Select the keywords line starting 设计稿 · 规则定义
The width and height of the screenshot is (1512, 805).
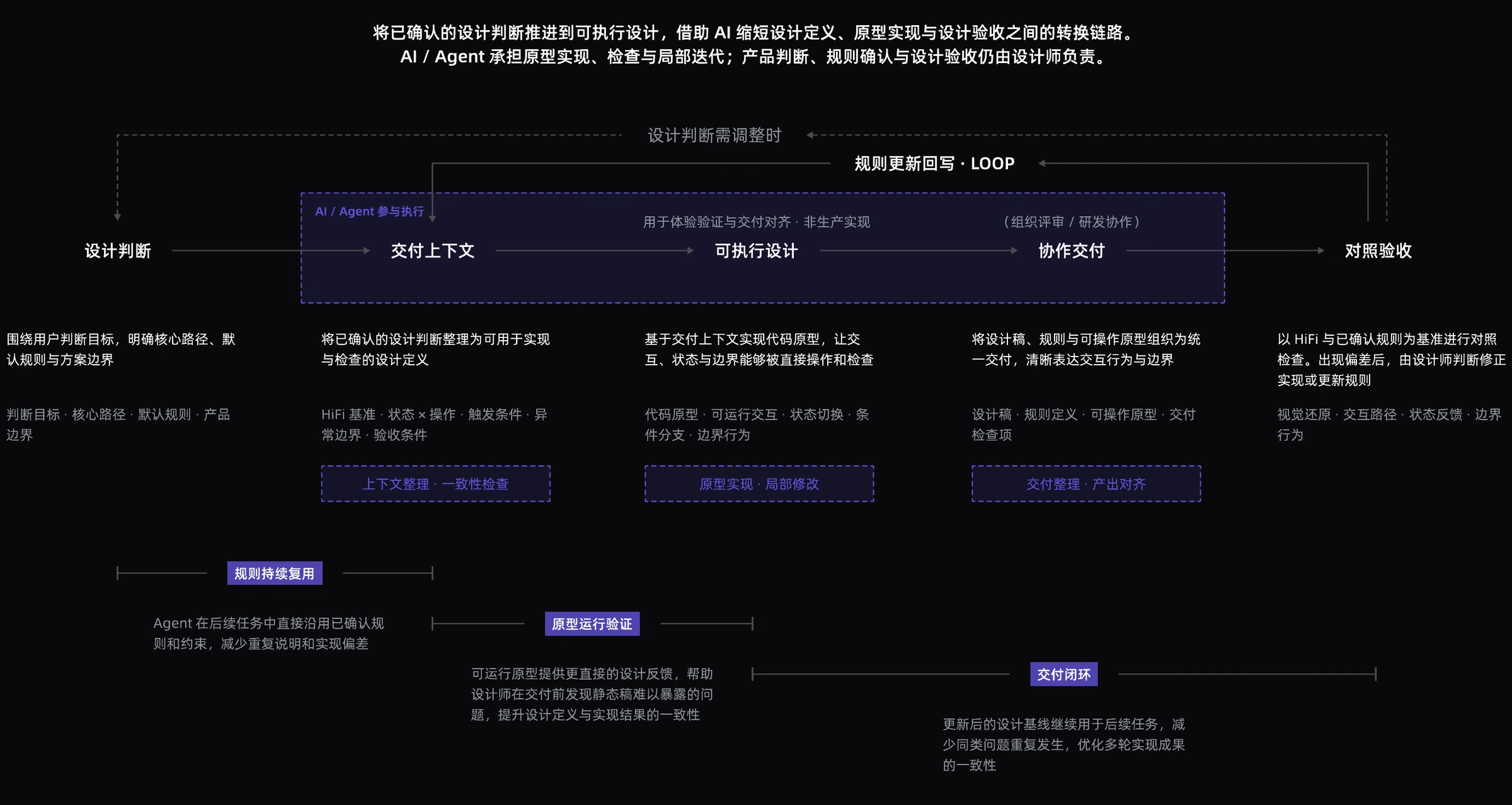click(x=1084, y=425)
